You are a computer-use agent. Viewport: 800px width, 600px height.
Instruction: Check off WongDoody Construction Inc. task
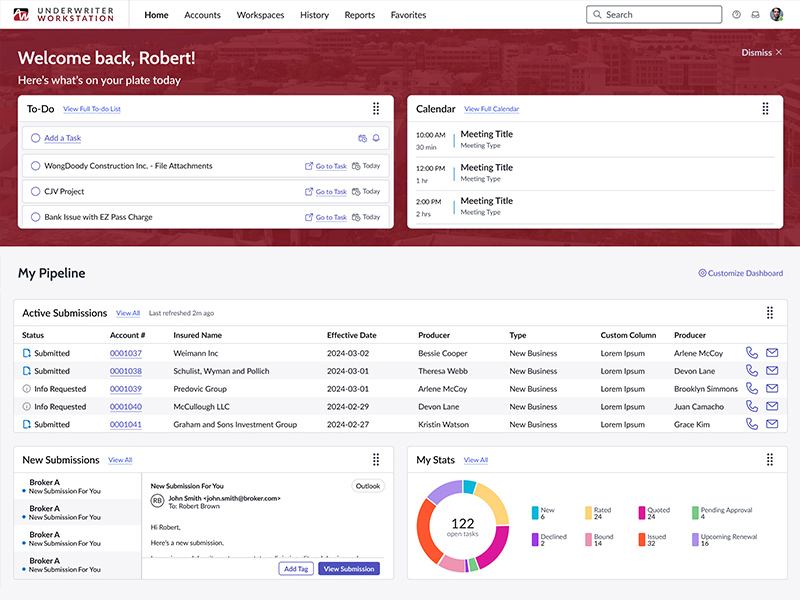pos(36,166)
